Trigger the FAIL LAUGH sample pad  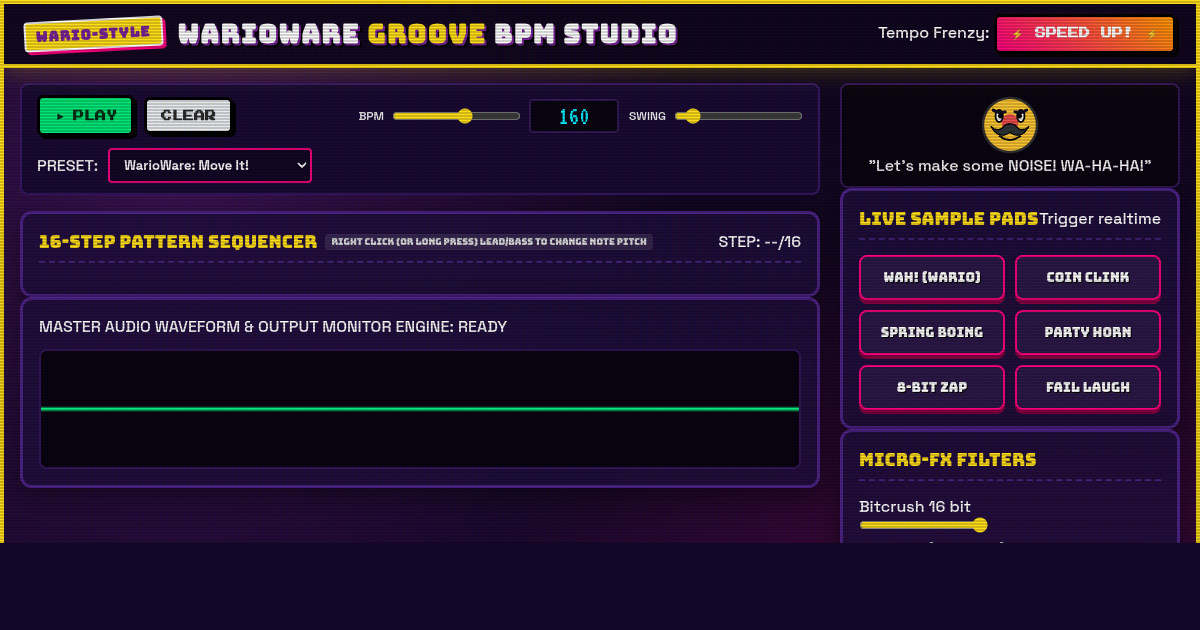tap(1088, 387)
